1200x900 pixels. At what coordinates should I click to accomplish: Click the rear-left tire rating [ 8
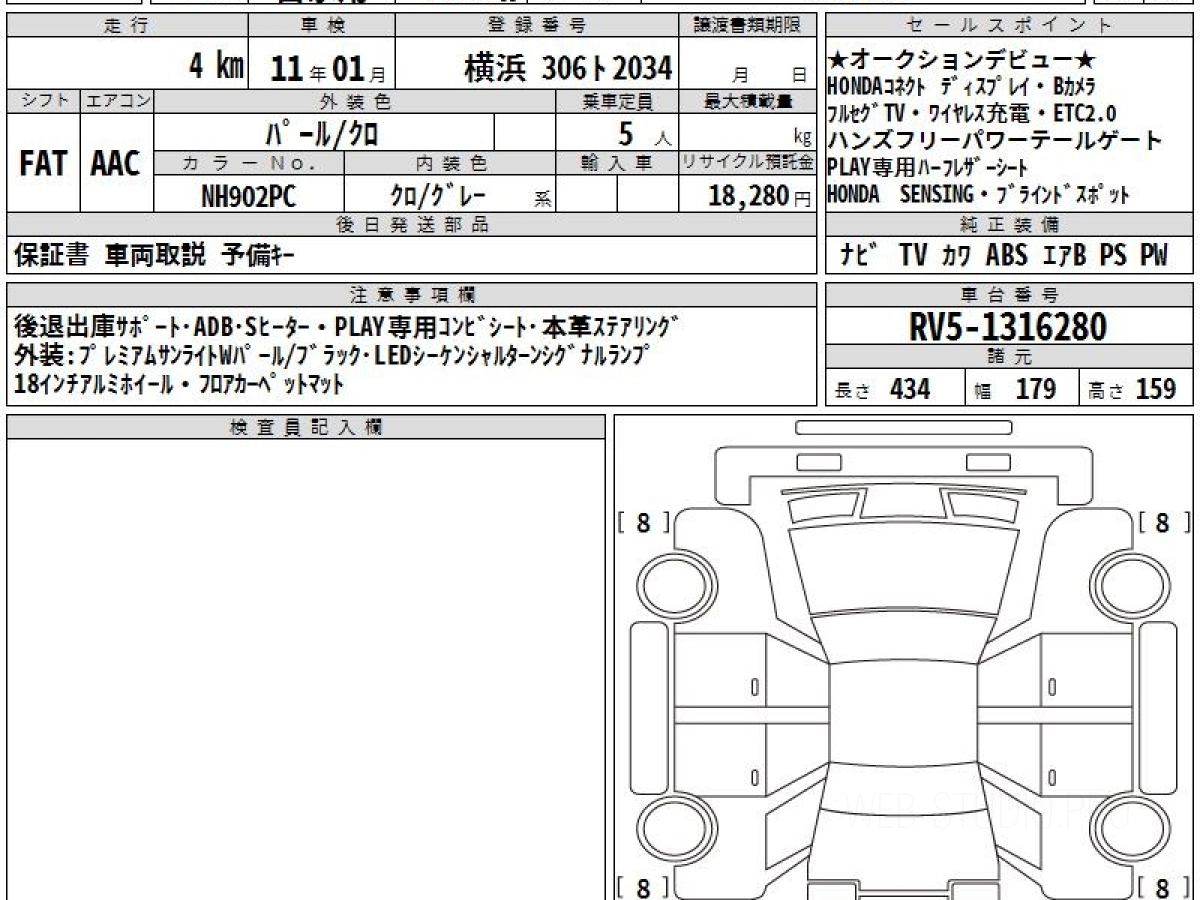pos(643,888)
